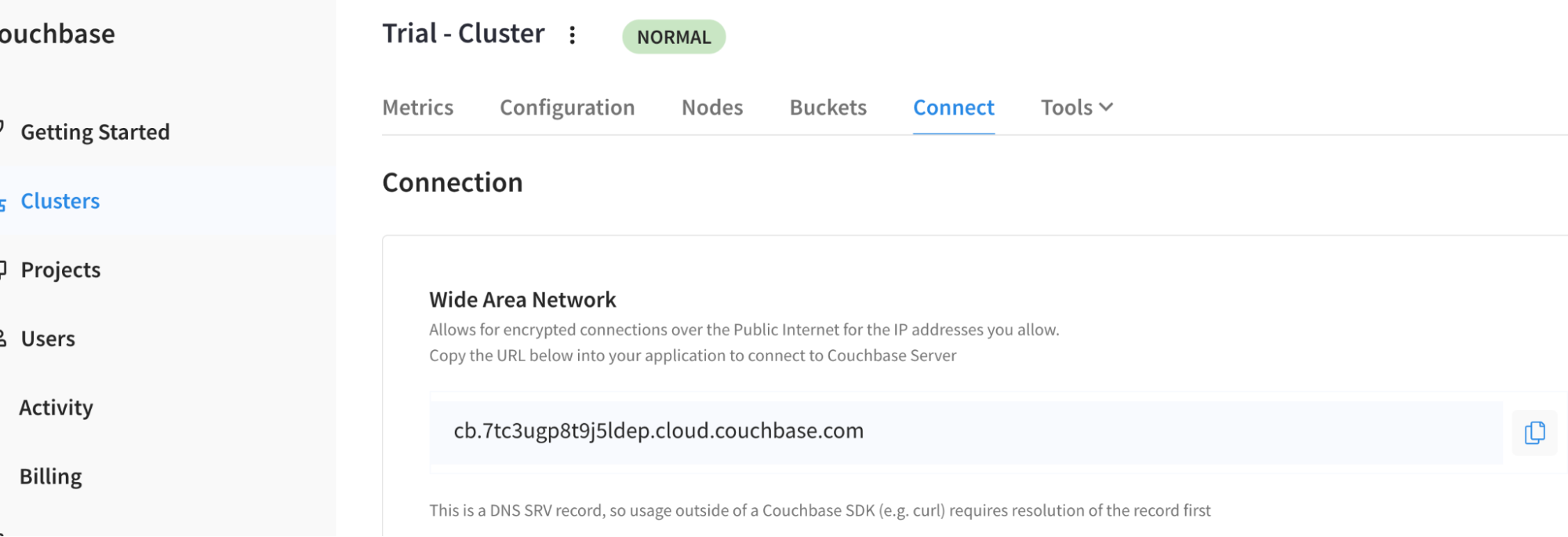
Task: Click the Trial - Cluster title
Action: pos(463,34)
